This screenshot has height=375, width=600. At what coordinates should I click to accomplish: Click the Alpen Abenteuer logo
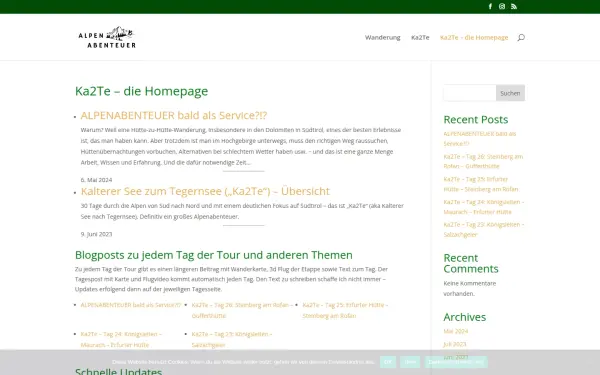click(107, 37)
